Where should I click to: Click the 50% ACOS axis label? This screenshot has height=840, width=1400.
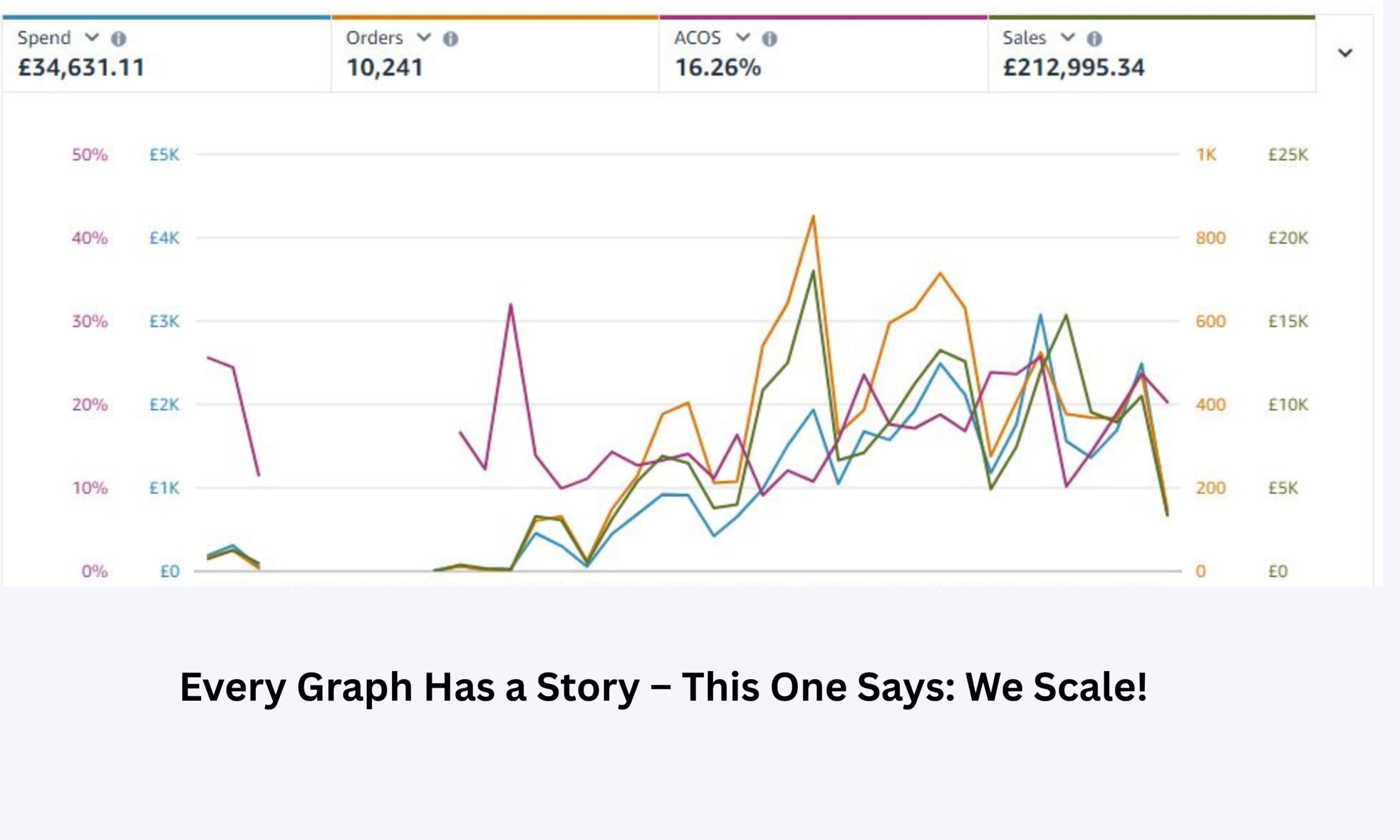point(89,155)
